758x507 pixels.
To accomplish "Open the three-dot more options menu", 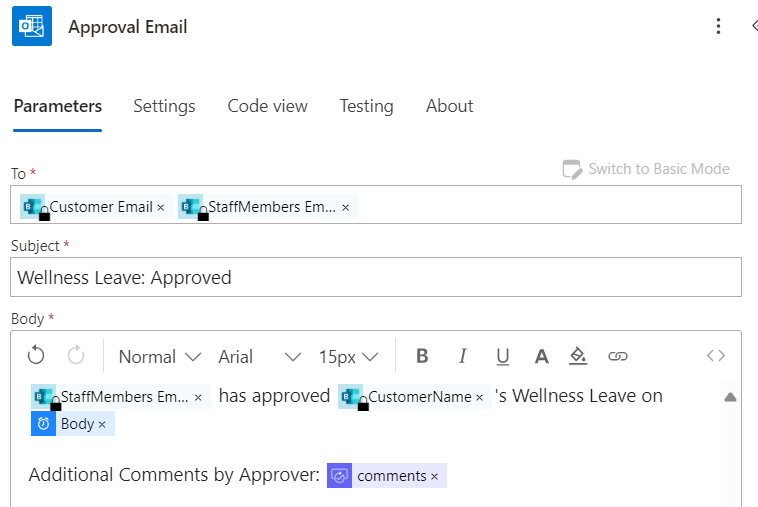I will point(718,26).
